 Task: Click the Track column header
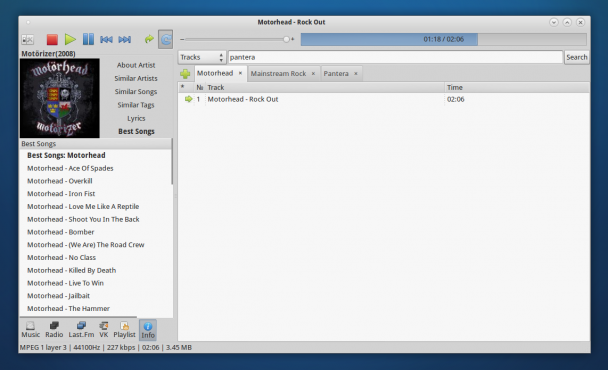(325, 88)
